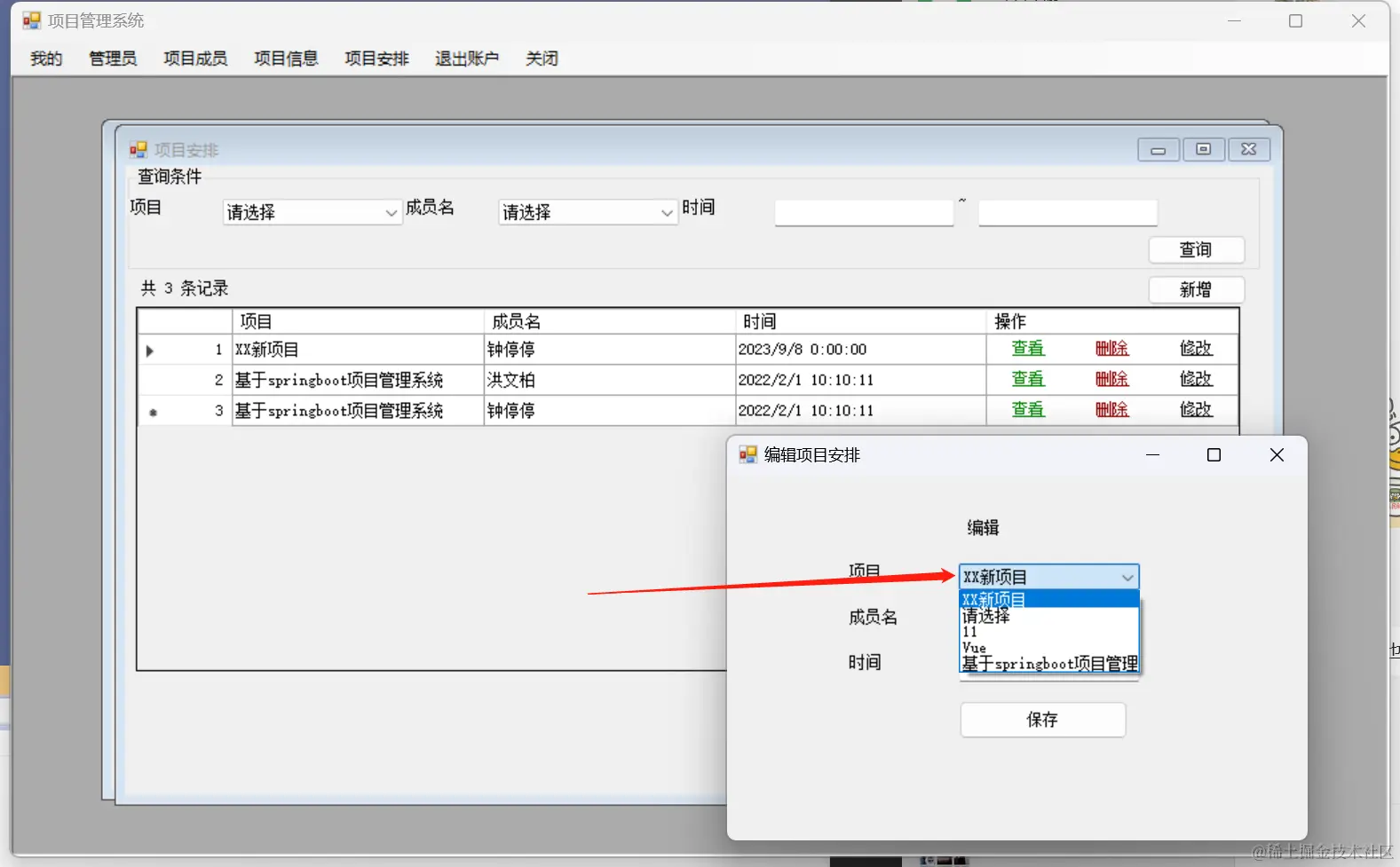Click the end time input field
The image size is (1400, 867).
point(1068,213)
